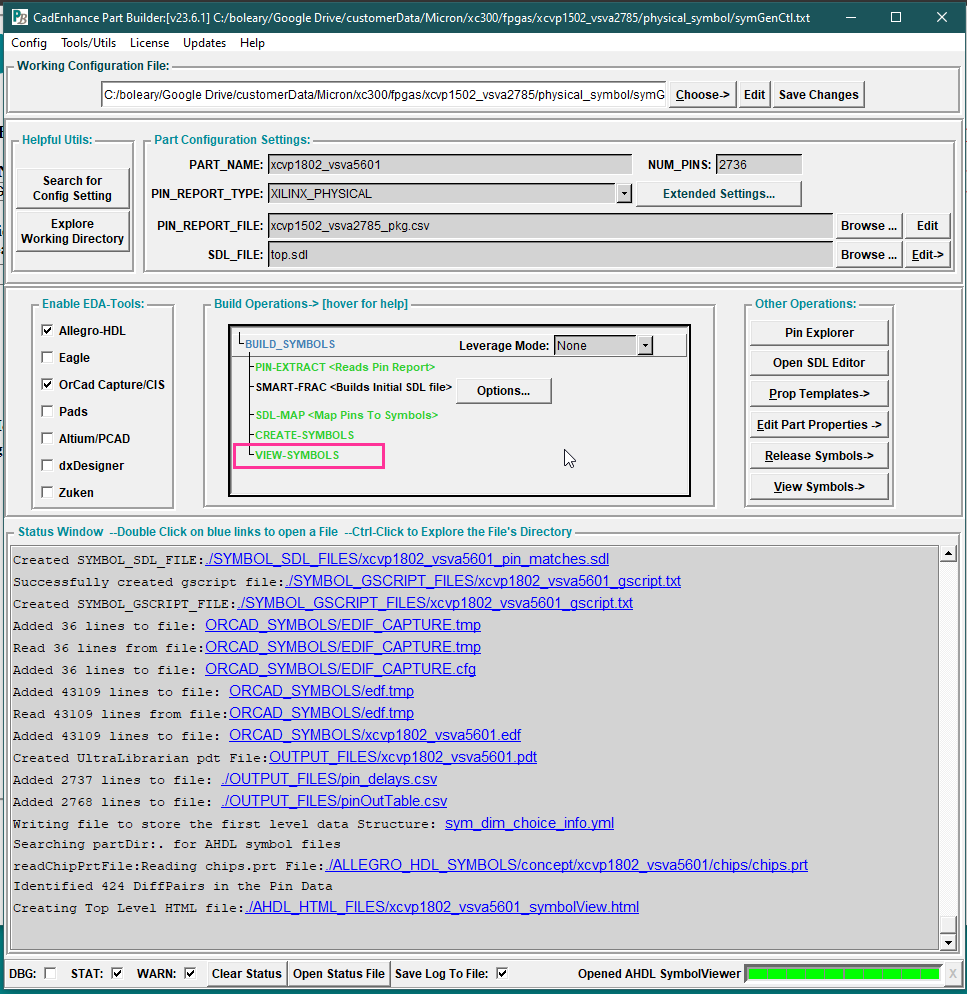Open ORCAD_SYMBOLS/EDIF_CAPTURE.cfg link
Viewport: 967px width, 994px height.
click(x=341, y=669)
